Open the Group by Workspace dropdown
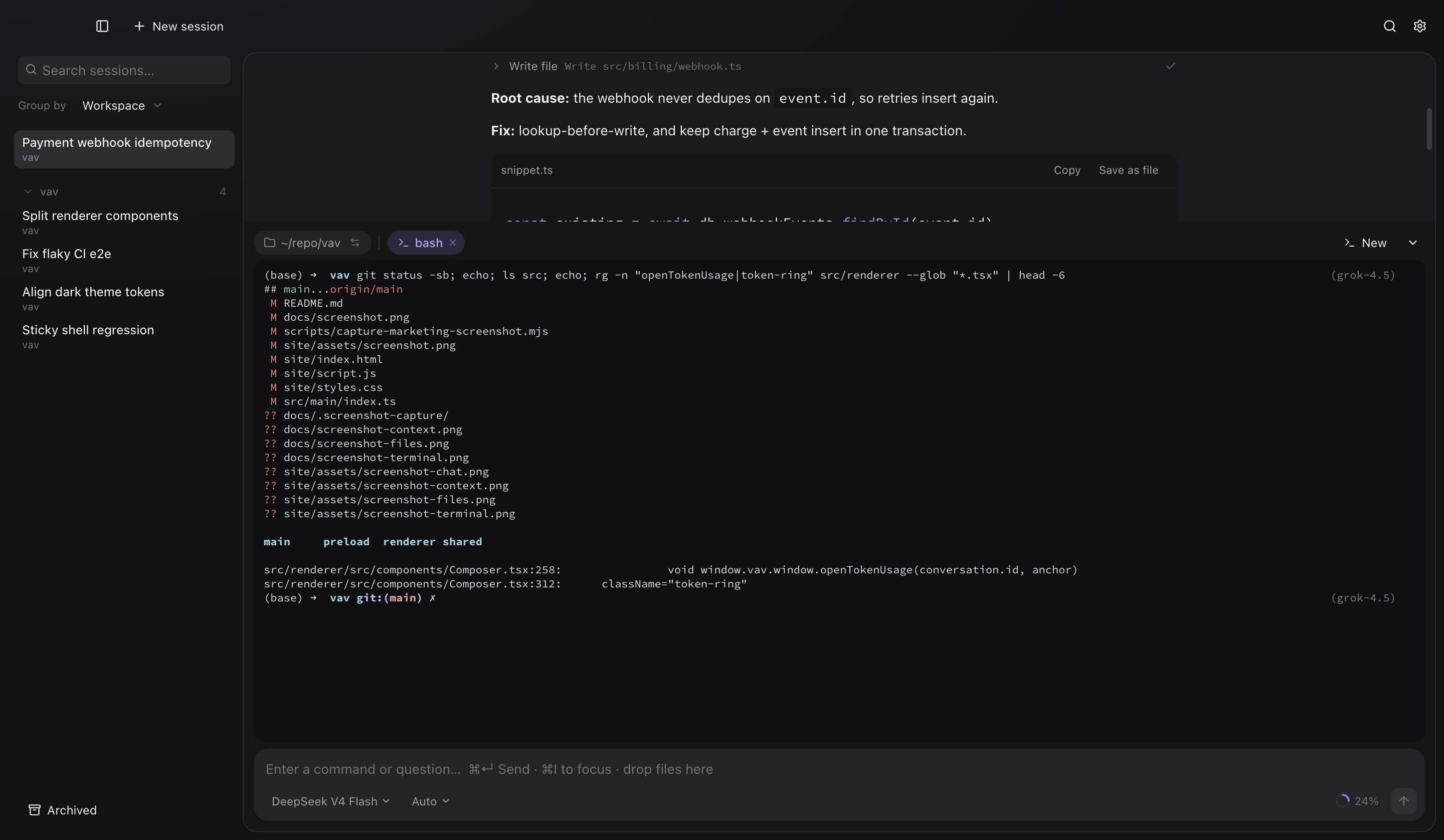This screenshot has height=840, width=1444. click(121, 105)
